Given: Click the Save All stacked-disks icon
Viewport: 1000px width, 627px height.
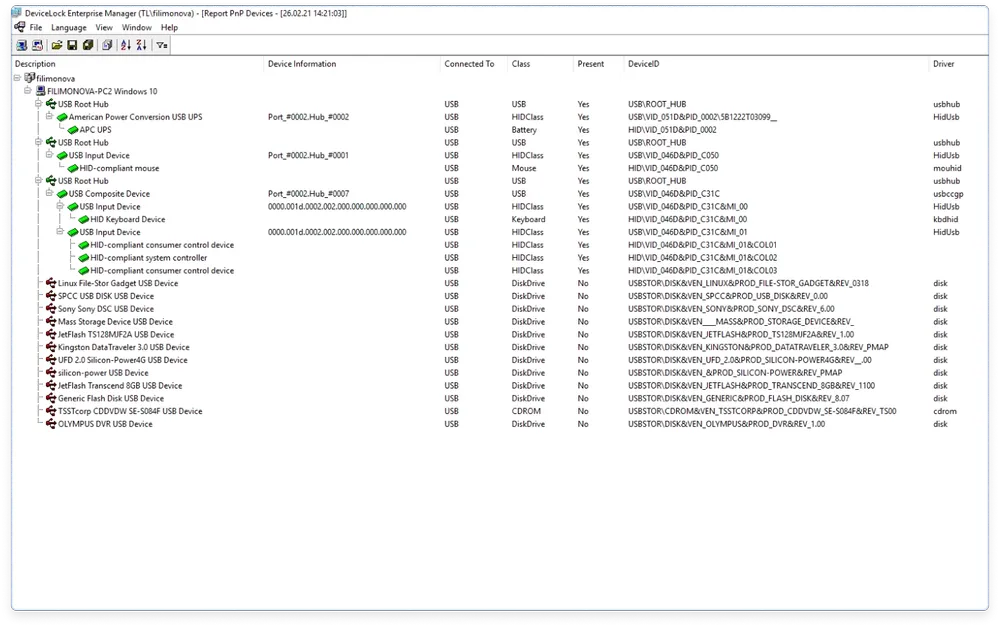Looking at the screenshot, I should pos(88,45).
